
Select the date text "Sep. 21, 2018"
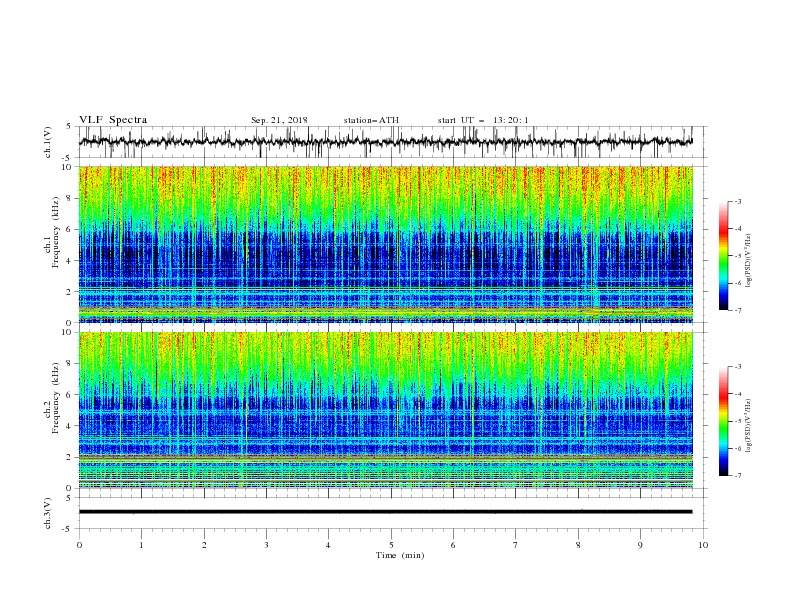tap(279, 120)
